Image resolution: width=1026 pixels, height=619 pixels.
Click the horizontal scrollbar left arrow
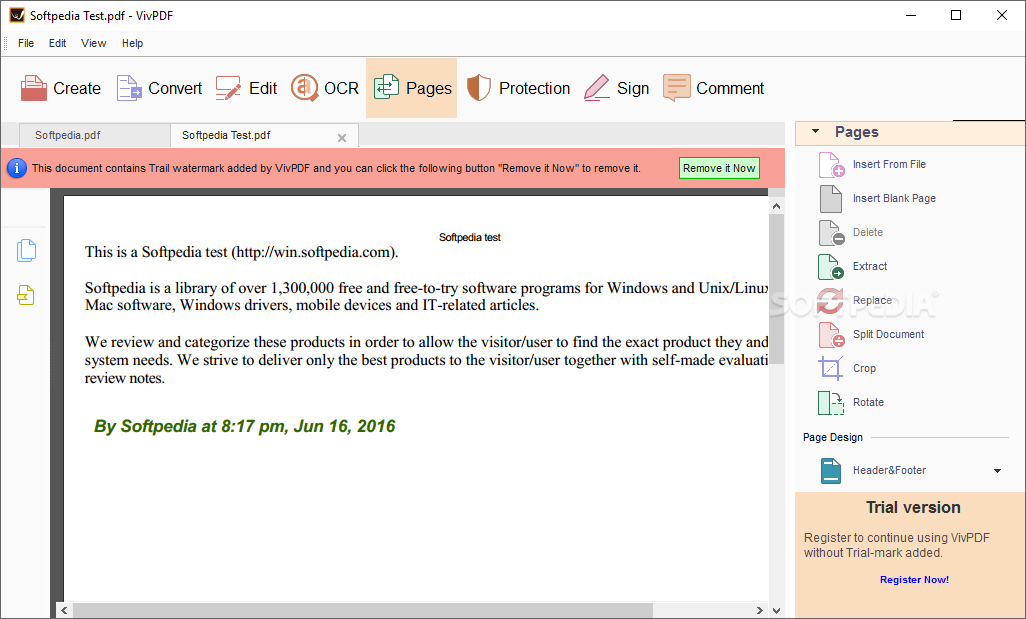pyautogui.click(x=64, y=610)
